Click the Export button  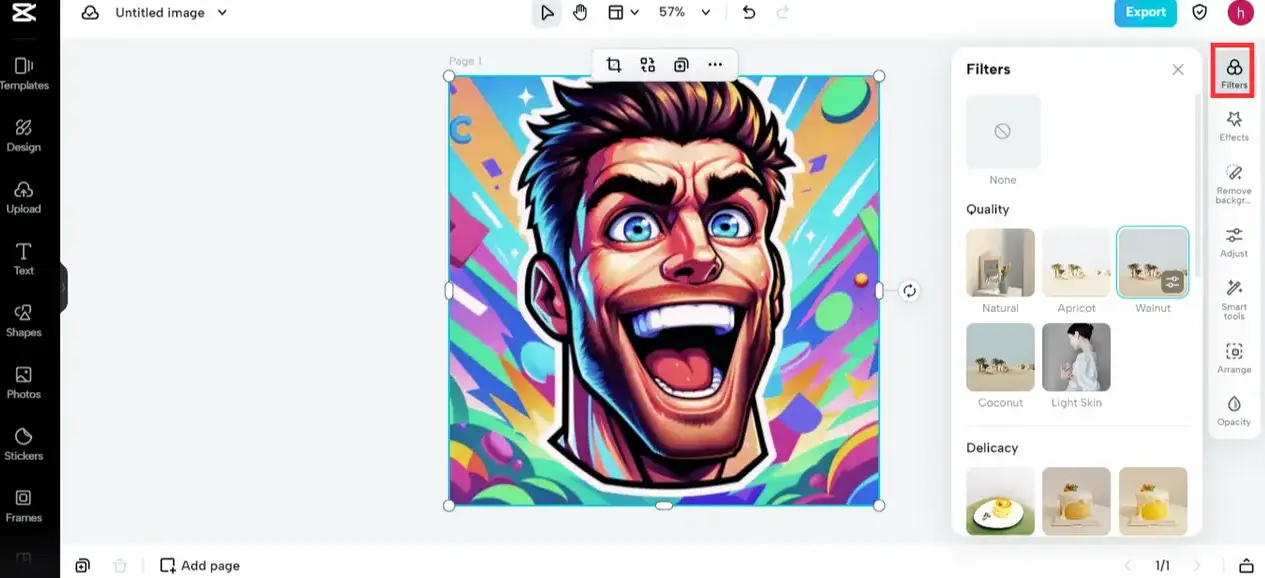click(1145, 13)
